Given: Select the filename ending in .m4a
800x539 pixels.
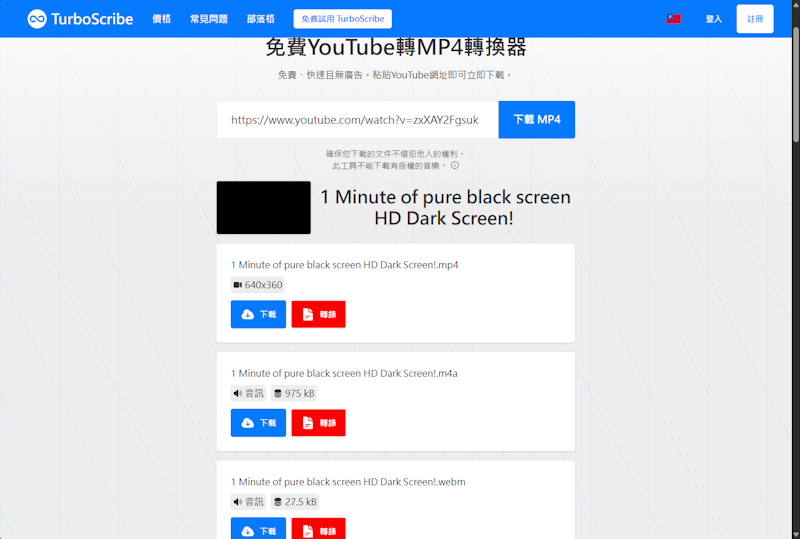Looking at the screenshot, I should click(x=344, y=373).
